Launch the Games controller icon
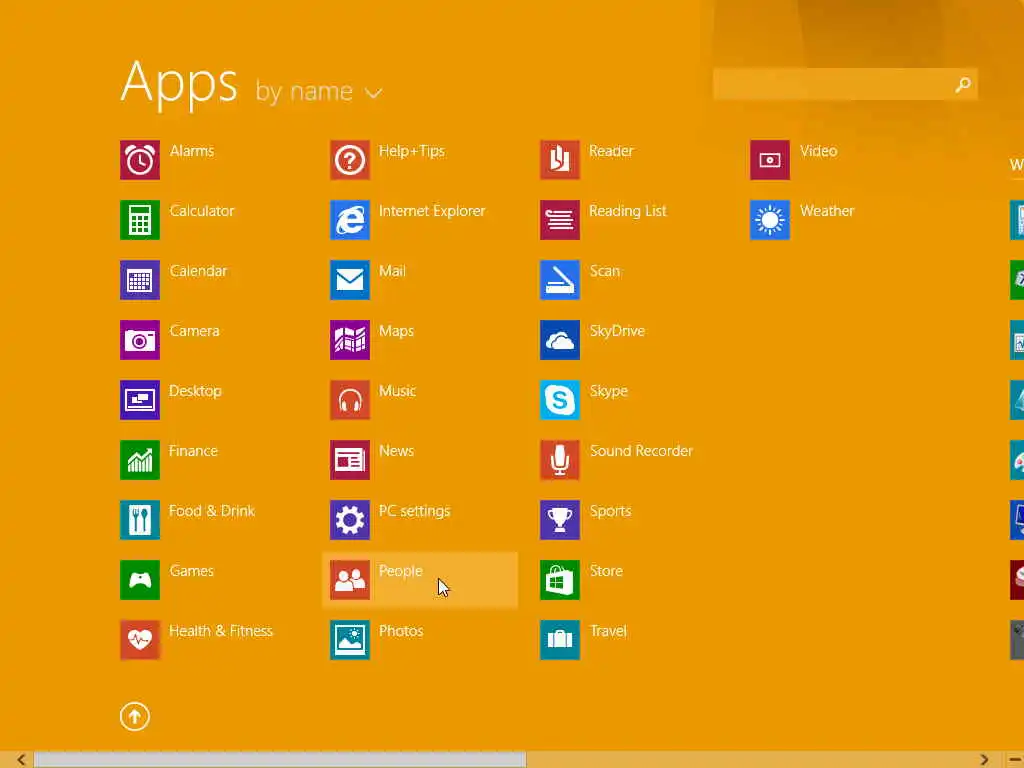This screenshot has width=1024, height=768. pos(140,580)
